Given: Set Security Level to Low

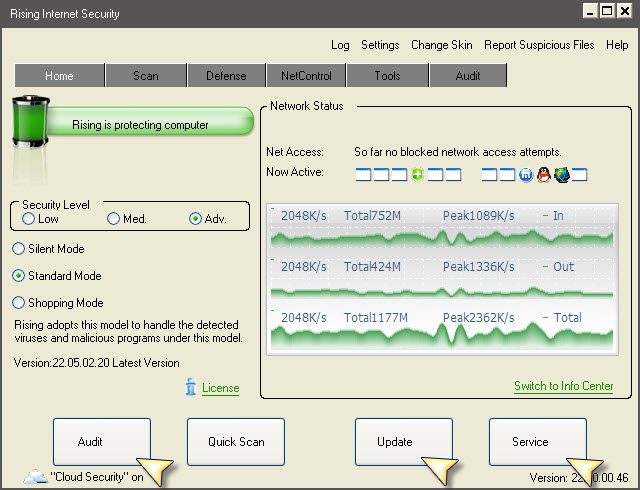Looking at the screenshot, I should click(x=28, y=219).
